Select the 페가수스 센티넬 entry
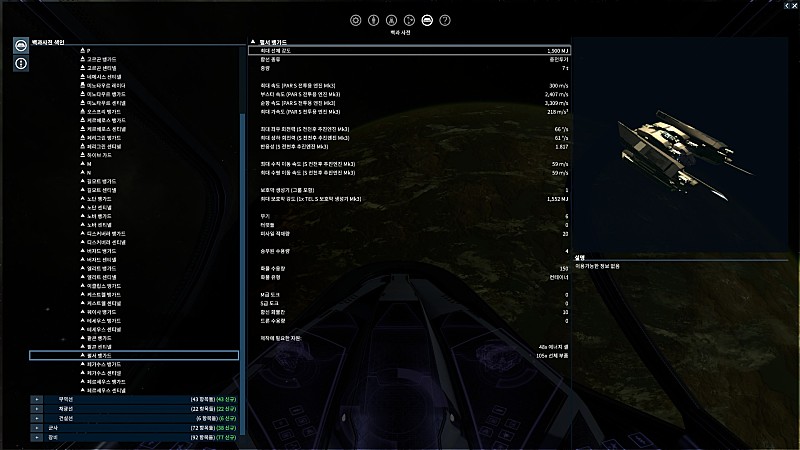 [x=104, y=373]
